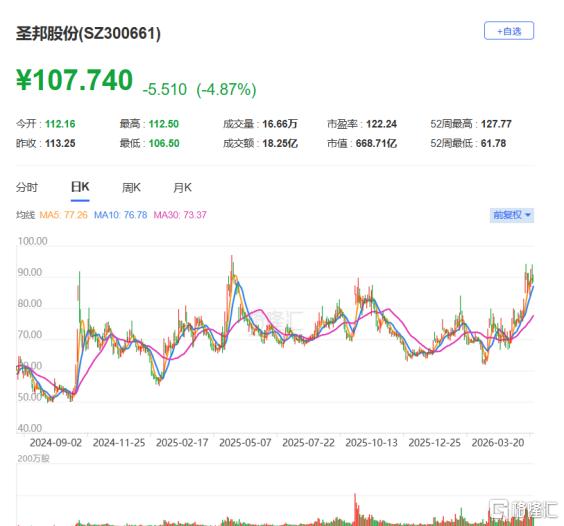Click the 200万股 volume axis label

click(x=33, y=458)
